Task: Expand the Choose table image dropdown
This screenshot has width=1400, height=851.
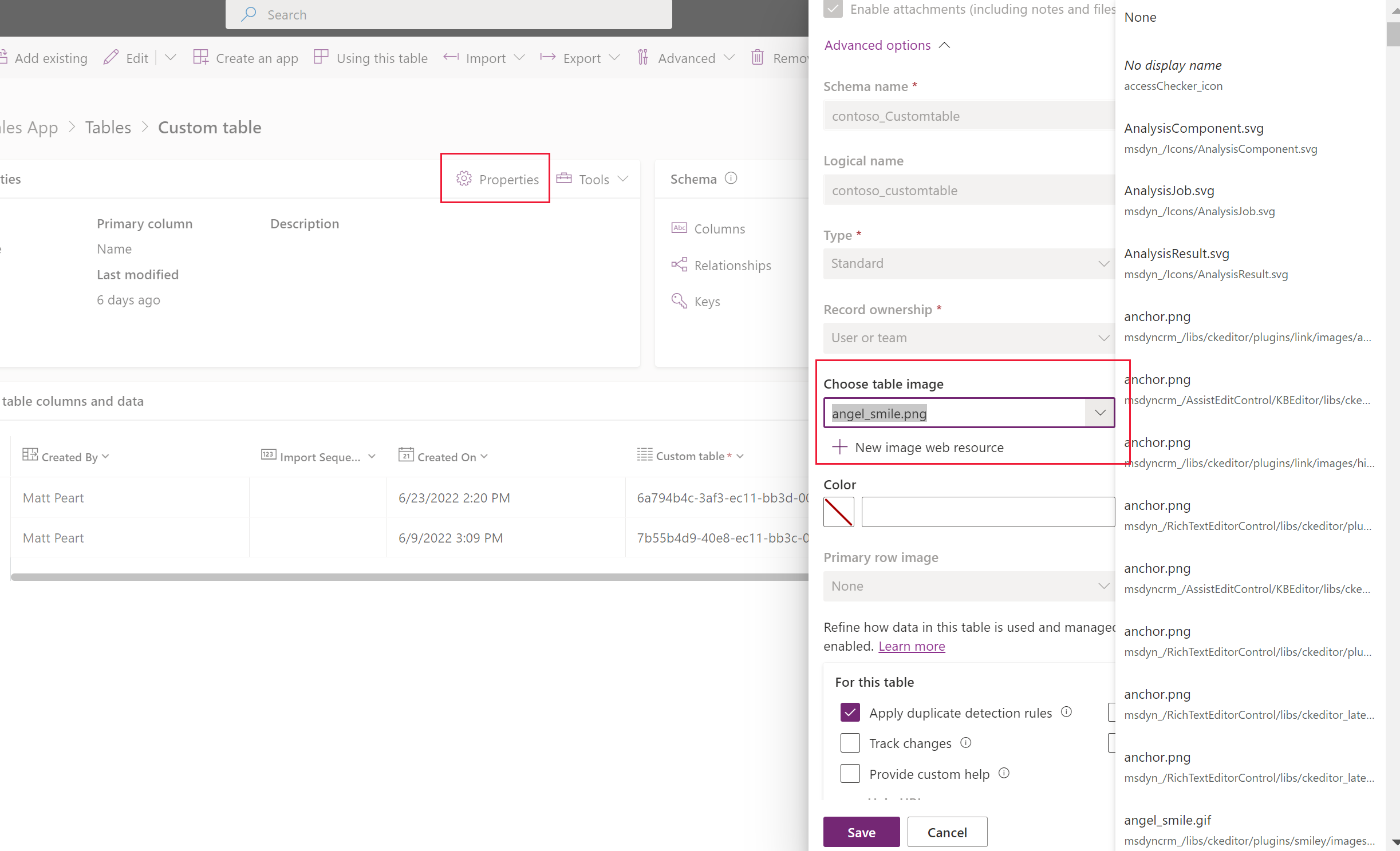Action: [1100, 413]
